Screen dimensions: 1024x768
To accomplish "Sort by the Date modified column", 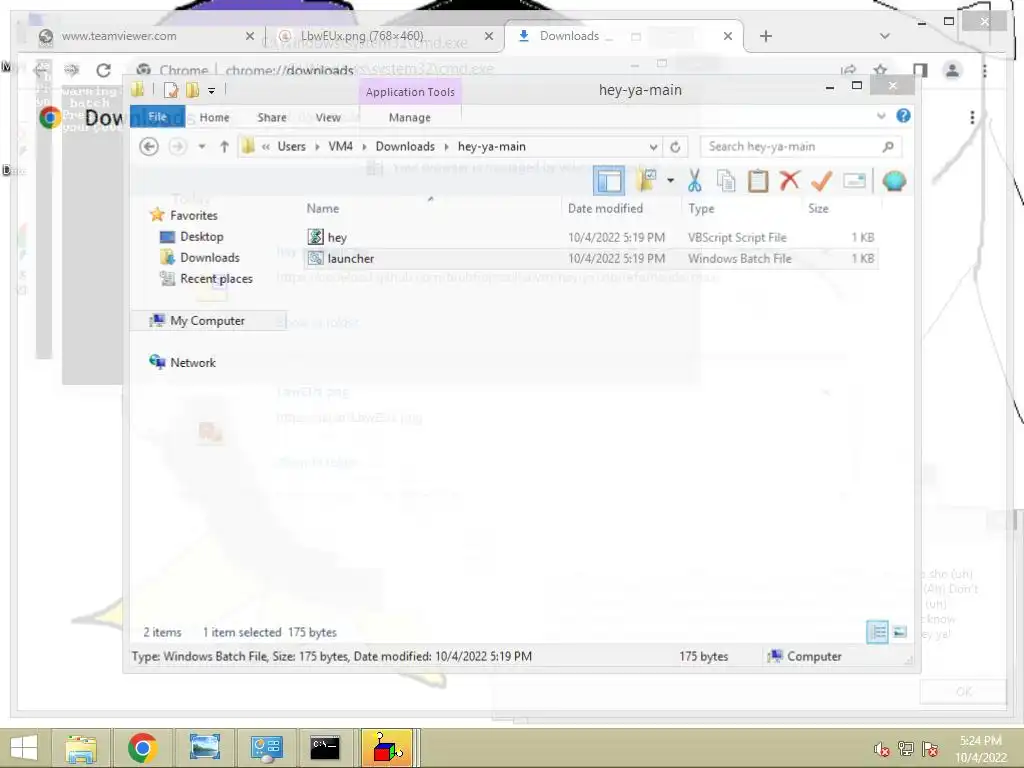I will click(605, 208).
